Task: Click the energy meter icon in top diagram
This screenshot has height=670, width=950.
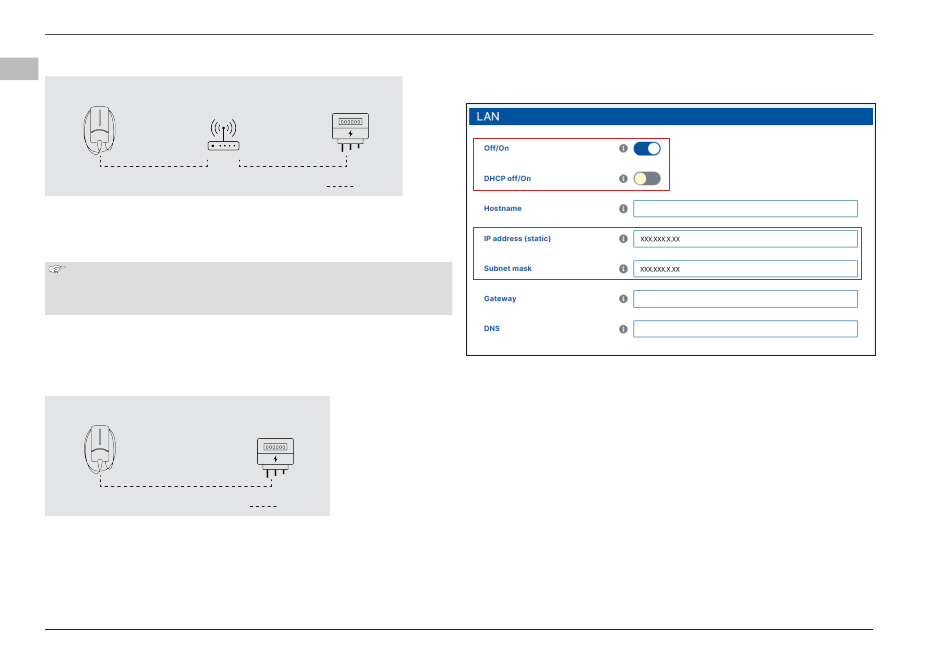Action: (350, 132)
